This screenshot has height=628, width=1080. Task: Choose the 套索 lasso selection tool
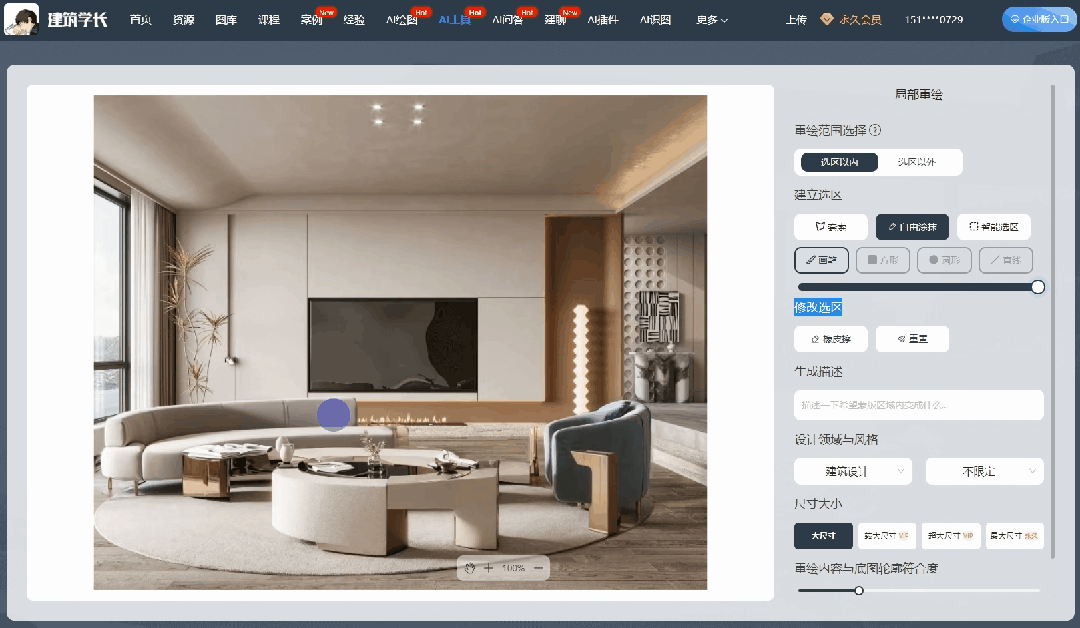coord(831,227)
